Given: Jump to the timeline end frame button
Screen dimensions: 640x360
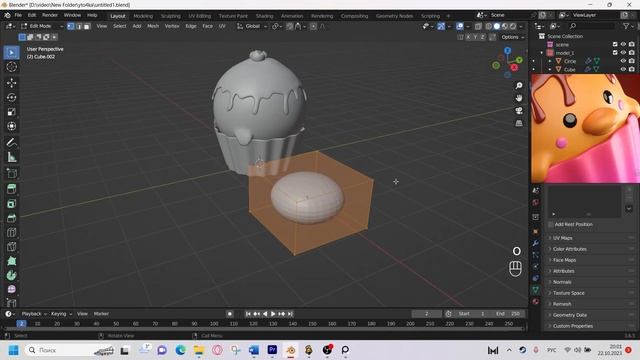Looking at the screenshot, I should click(x=290, y=314).
